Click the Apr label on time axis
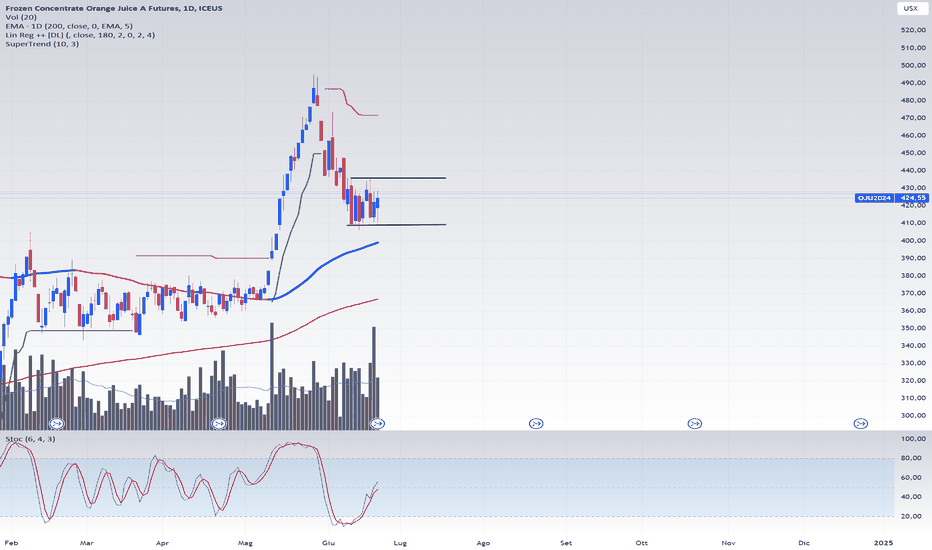This screenshot has width=932, height=550. [162, 543]
